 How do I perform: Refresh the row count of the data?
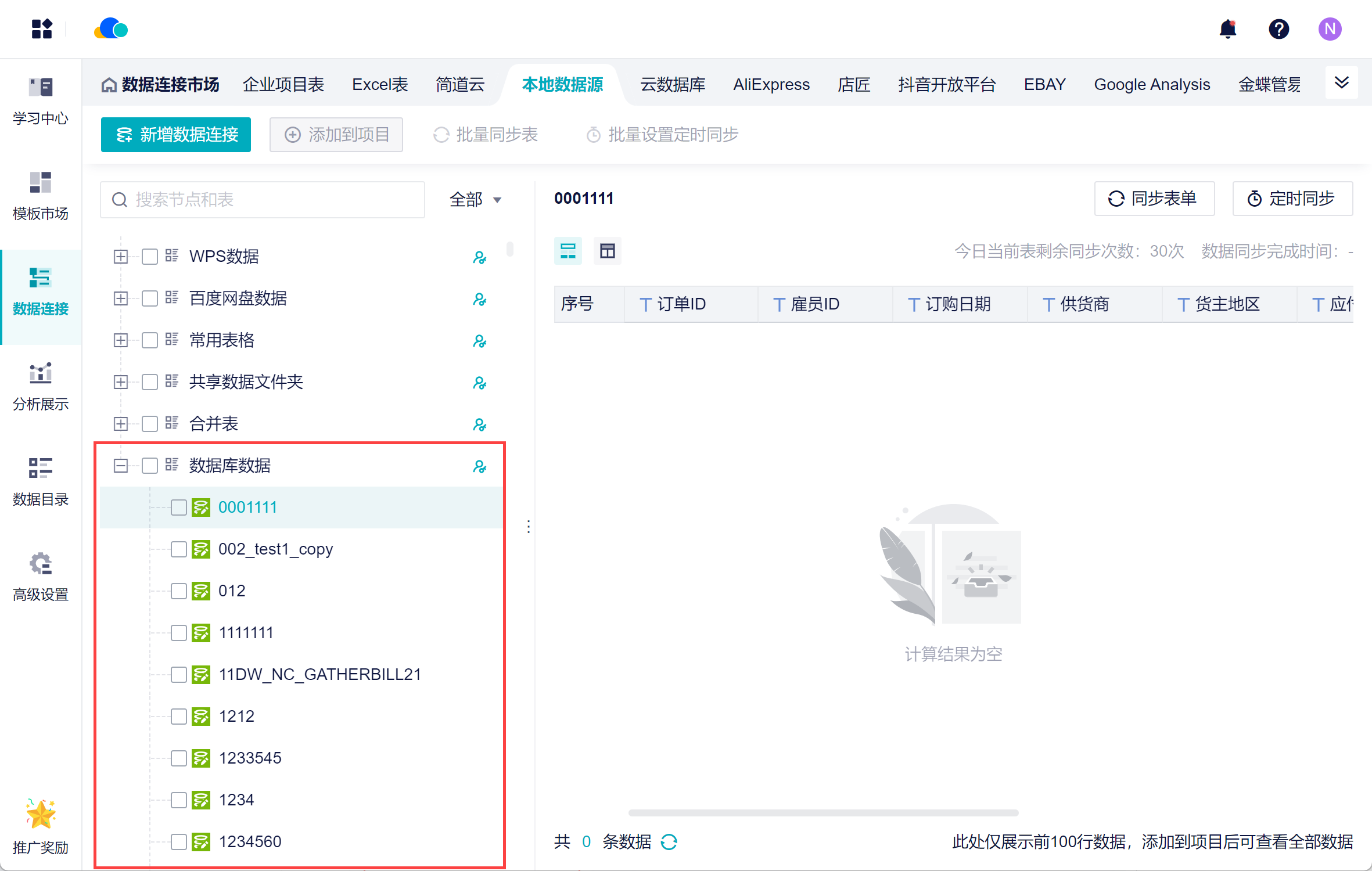click(x=669, y=841)
